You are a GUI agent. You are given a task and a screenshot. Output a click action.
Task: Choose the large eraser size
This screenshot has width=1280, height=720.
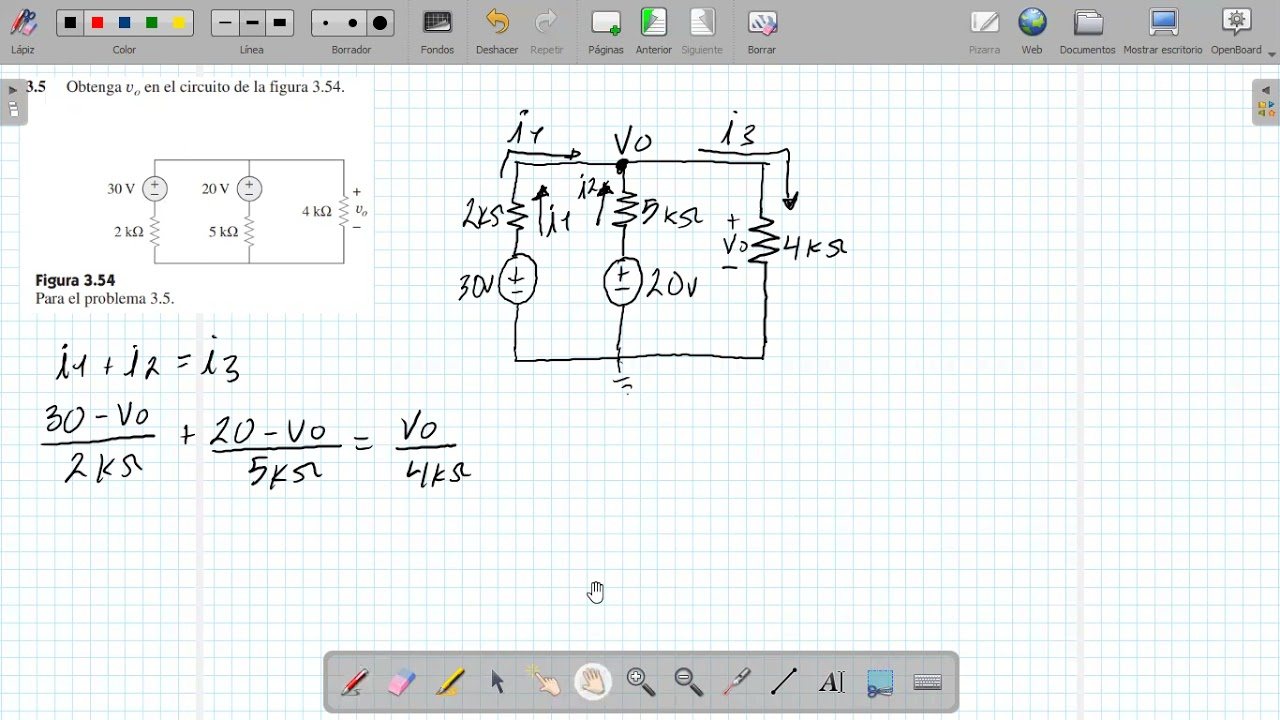pyautogui.click(x=380, y=23)
